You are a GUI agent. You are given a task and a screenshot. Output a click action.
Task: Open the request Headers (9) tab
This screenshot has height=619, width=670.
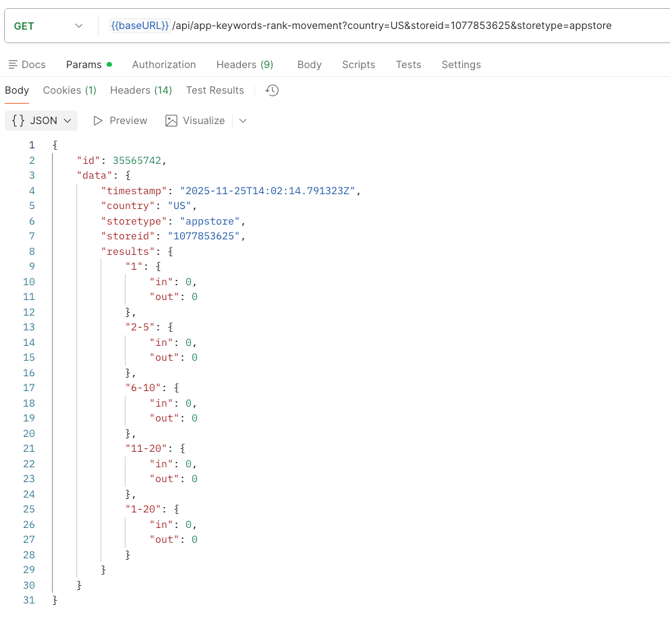(x=244, y=65)
